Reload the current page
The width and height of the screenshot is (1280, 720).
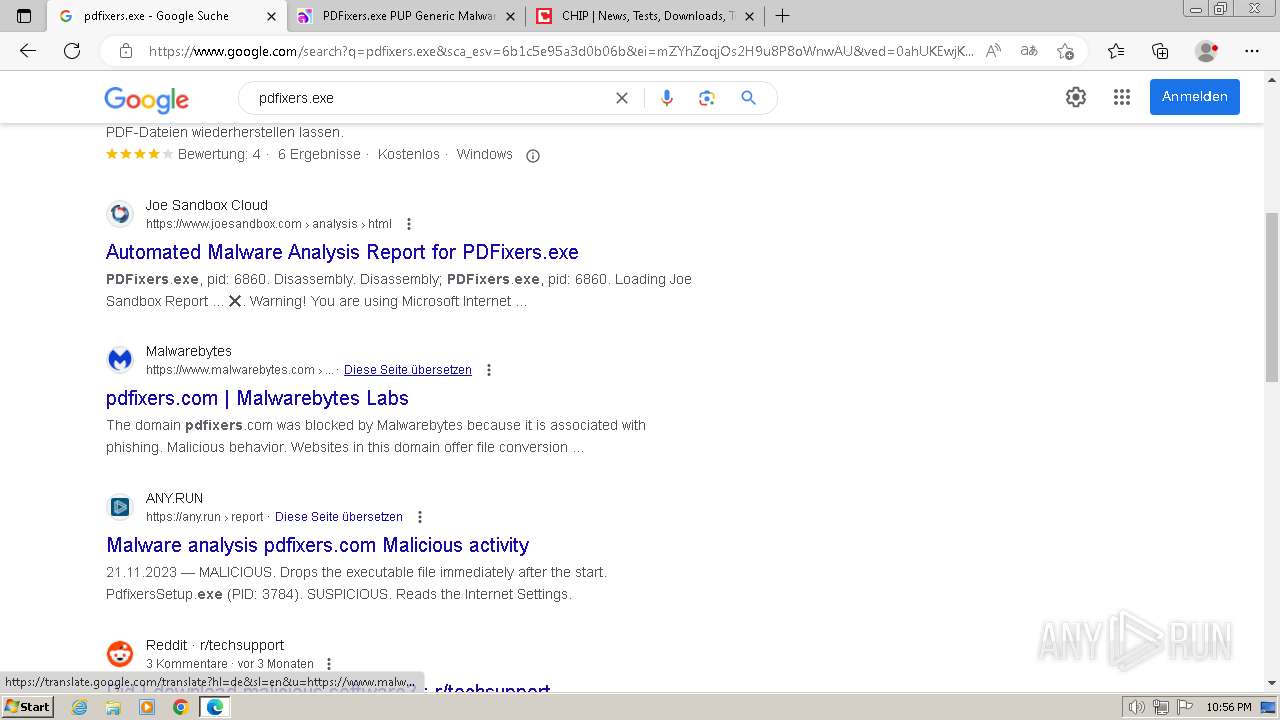tap(72, 51)
